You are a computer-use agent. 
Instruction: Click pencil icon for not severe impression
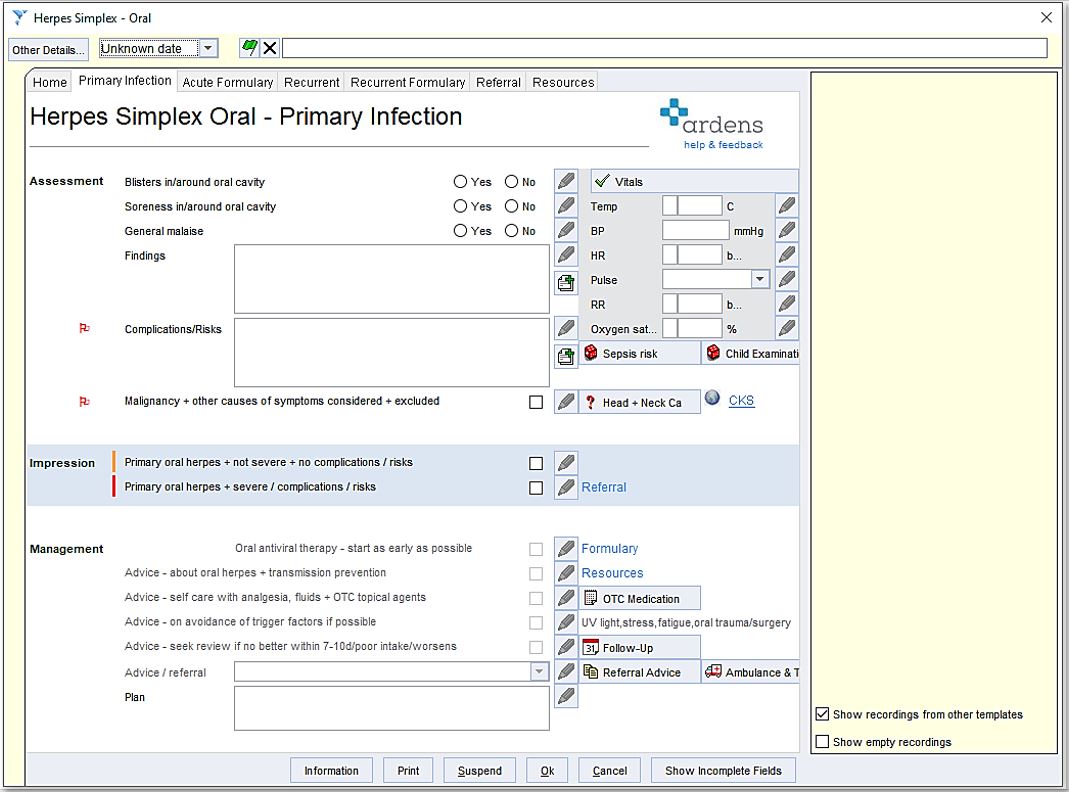click(566, 463)
